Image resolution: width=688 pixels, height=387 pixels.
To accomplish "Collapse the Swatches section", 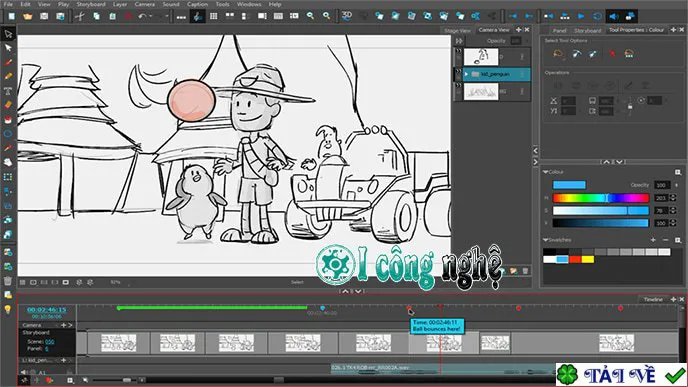I will pyautogui.click(x=546, y=240).
